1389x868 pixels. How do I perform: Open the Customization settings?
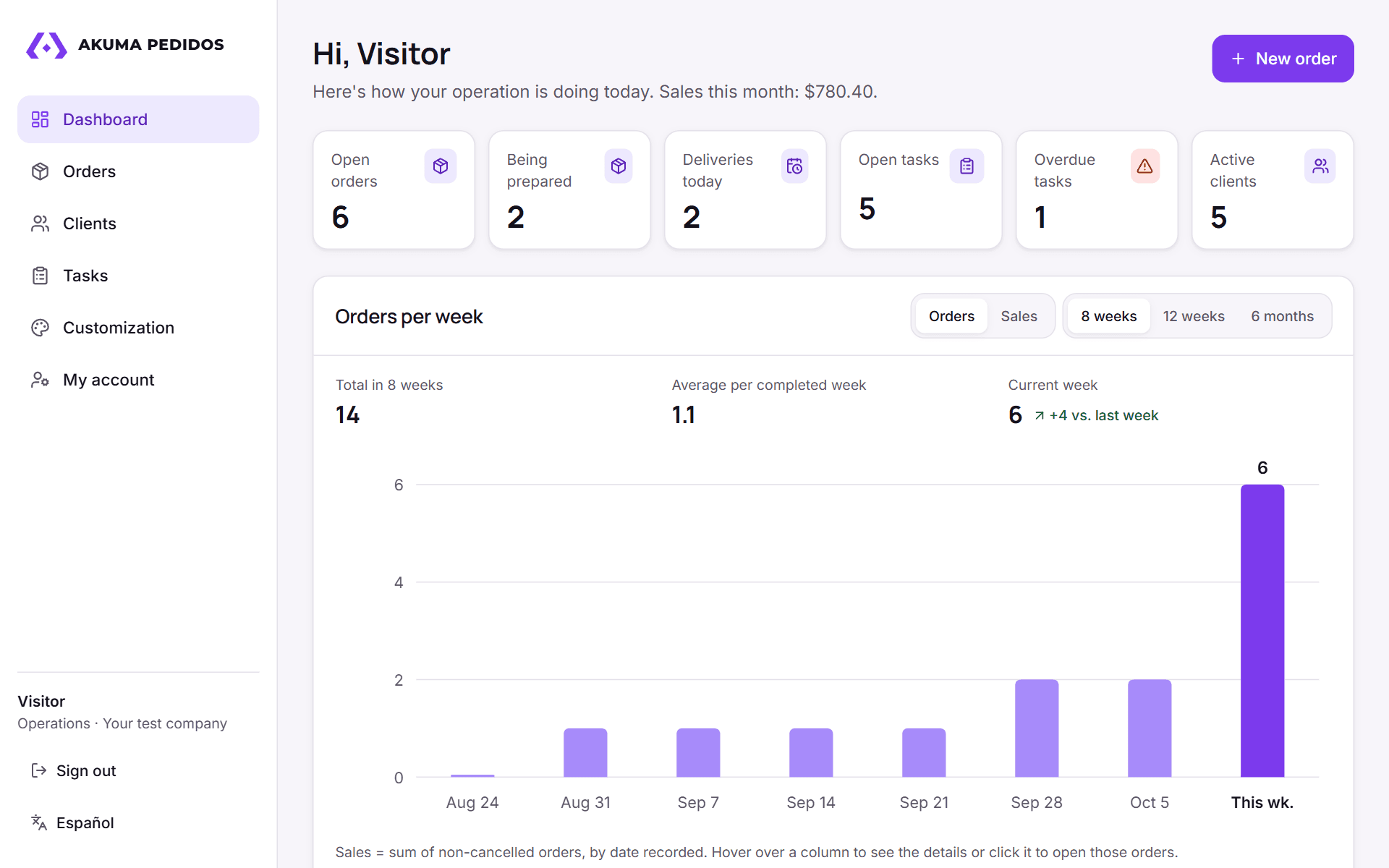coord(138,328)
